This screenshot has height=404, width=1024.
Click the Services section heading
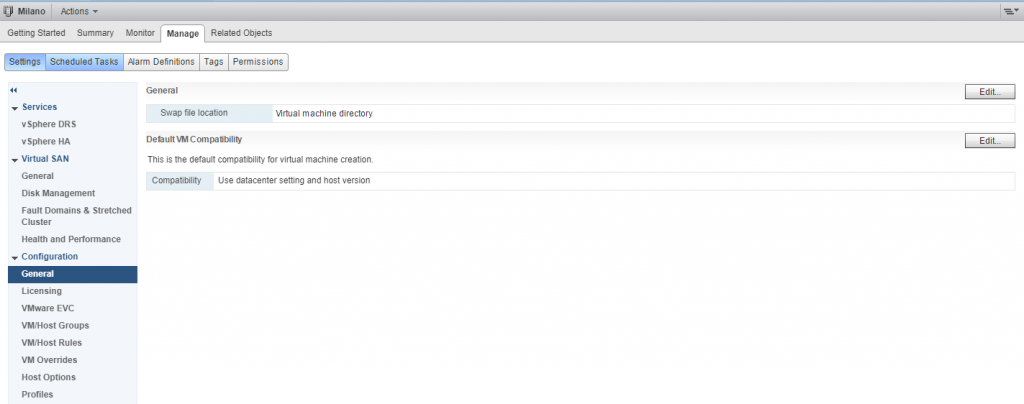(39, 107)
